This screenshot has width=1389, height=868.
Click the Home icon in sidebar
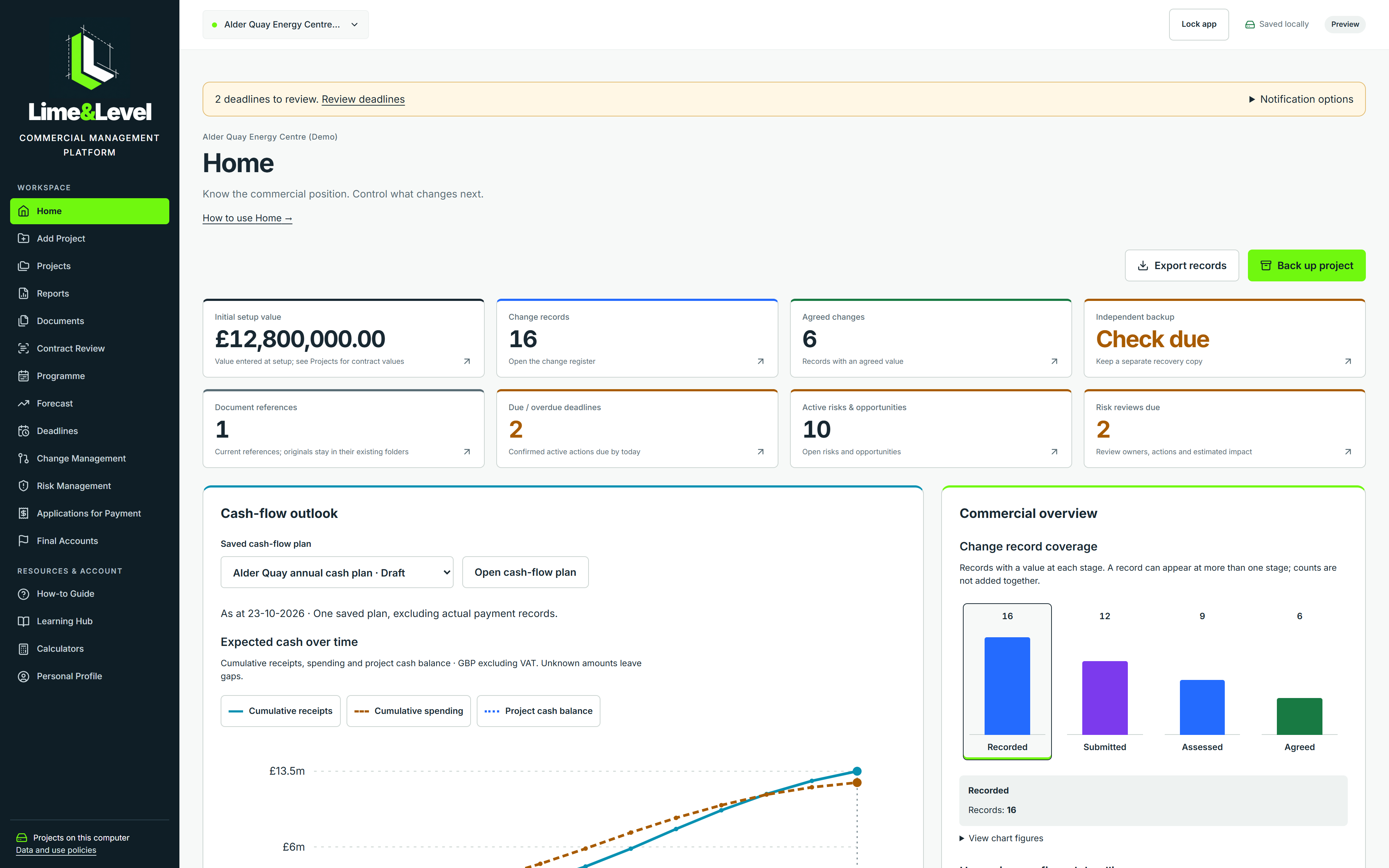(24, 211)
